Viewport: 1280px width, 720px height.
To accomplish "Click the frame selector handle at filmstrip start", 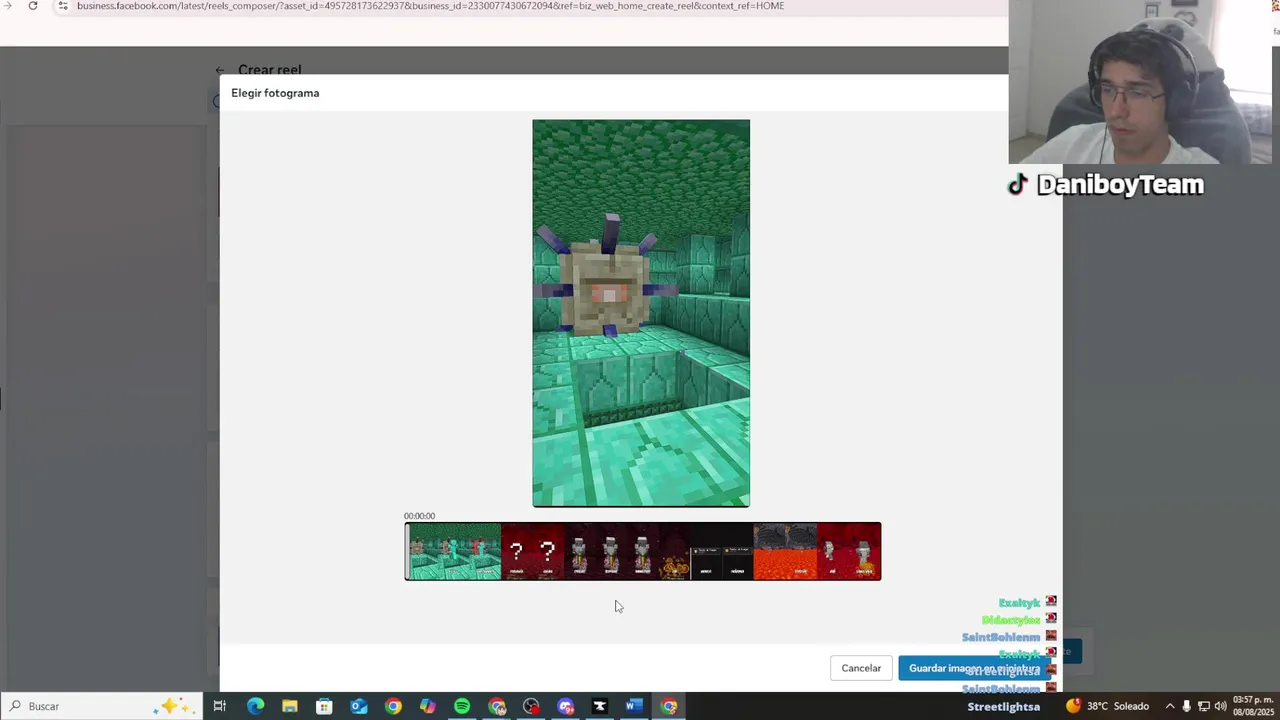I will (406, 551).
